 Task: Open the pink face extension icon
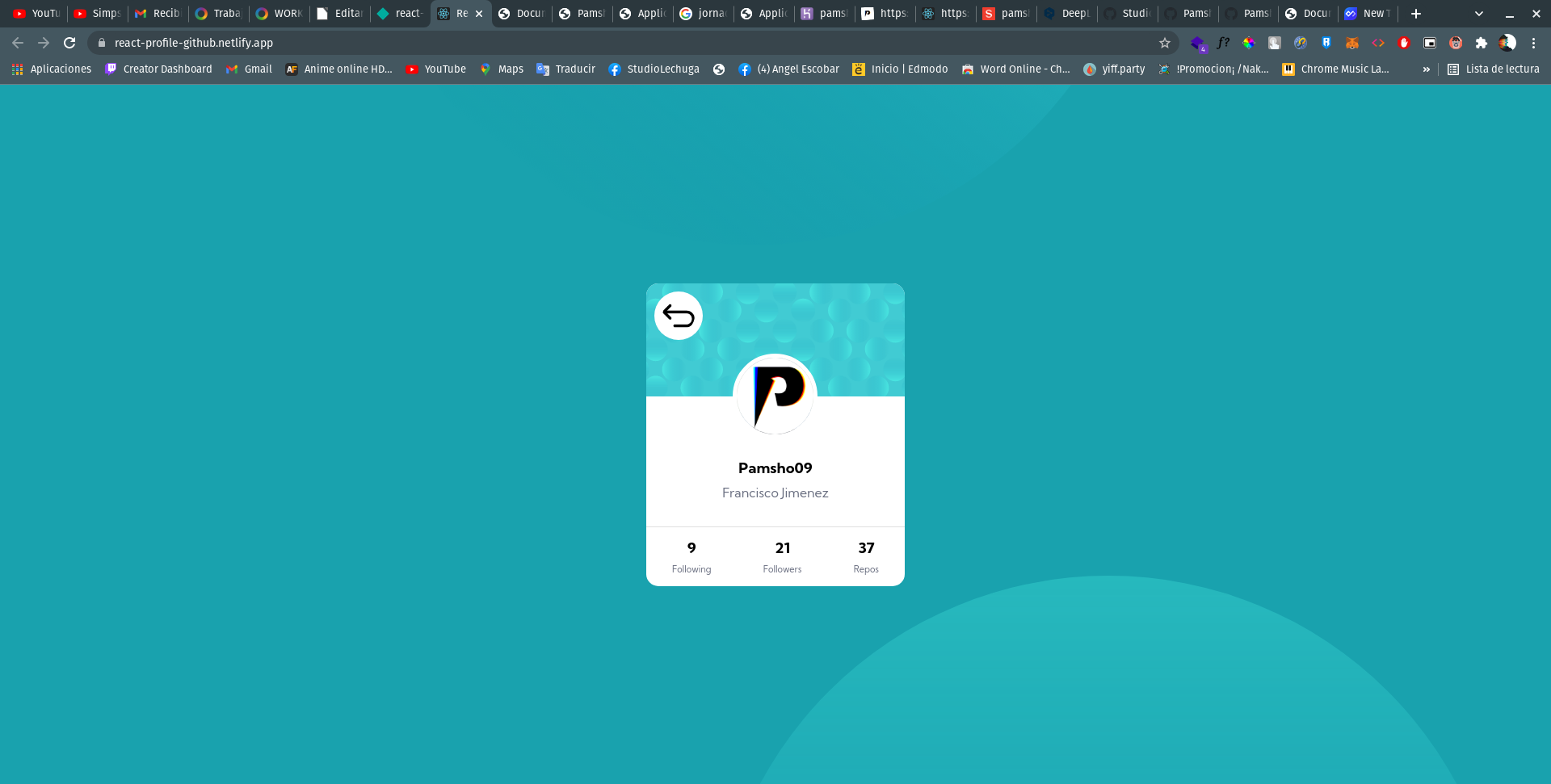pyautogui.click(x=1456, y=43)
